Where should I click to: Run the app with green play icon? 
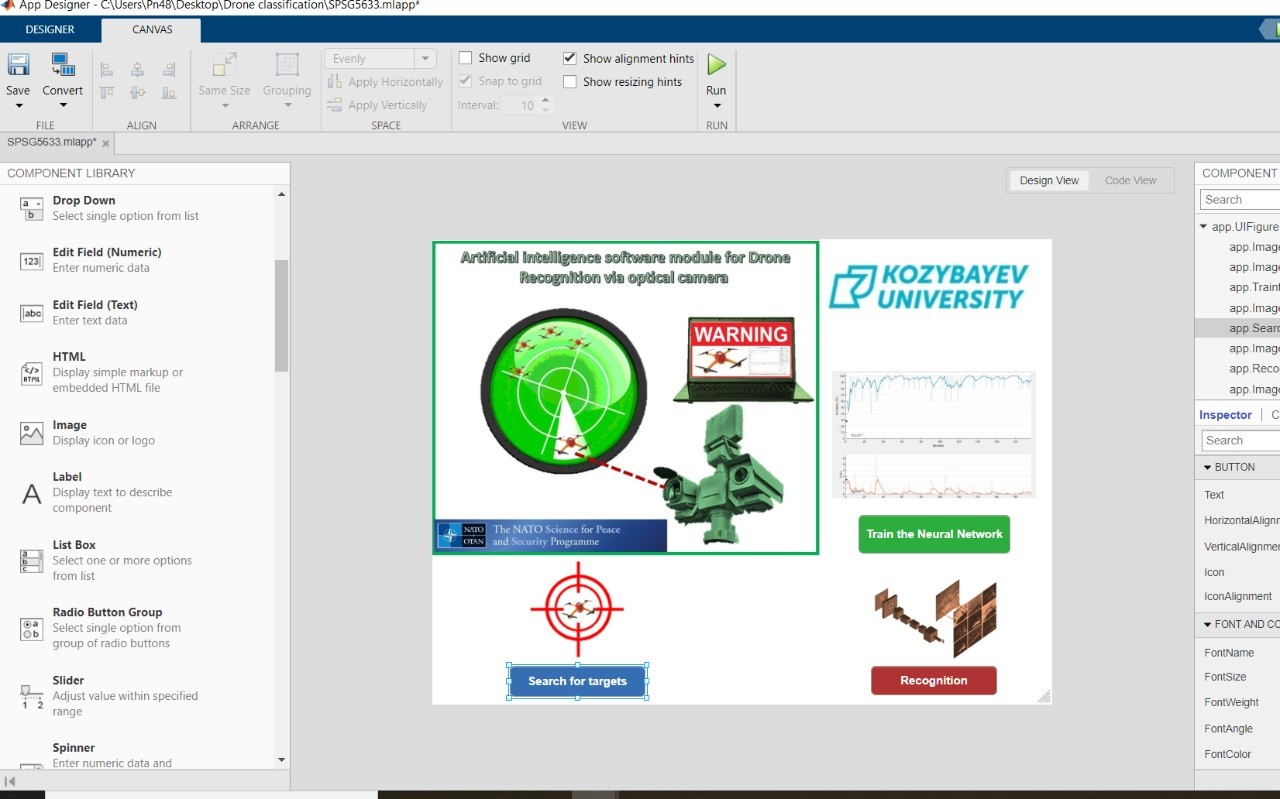point(716,65)
